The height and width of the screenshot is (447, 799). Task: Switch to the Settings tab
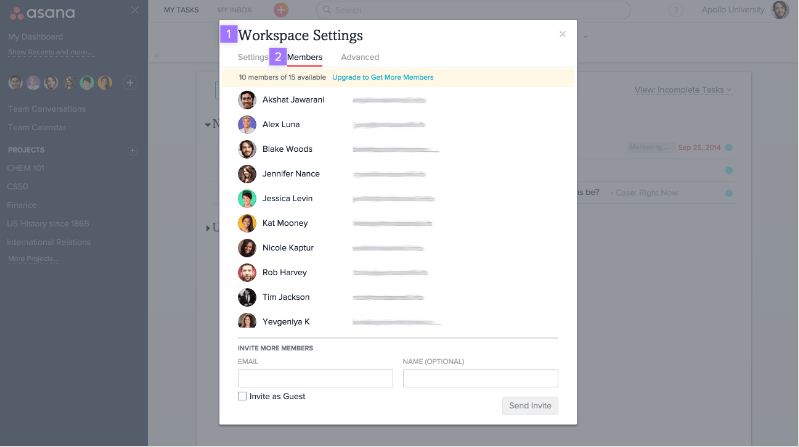coord(252,57)
